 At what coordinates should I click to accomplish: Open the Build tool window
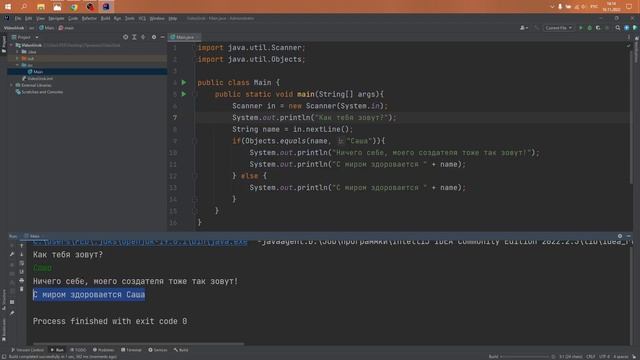(x=181, y=350)
